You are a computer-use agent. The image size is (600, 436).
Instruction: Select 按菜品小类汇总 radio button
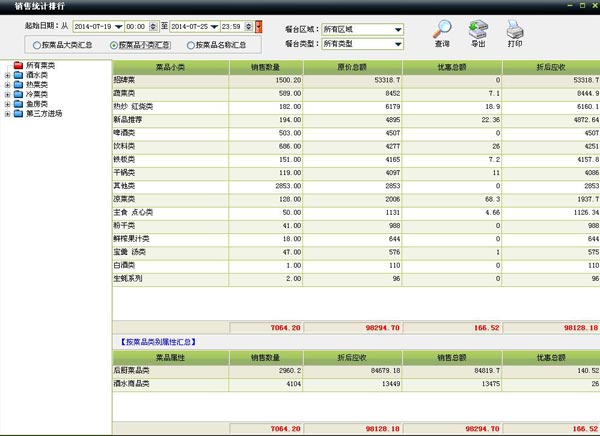[x=113, y=45]
